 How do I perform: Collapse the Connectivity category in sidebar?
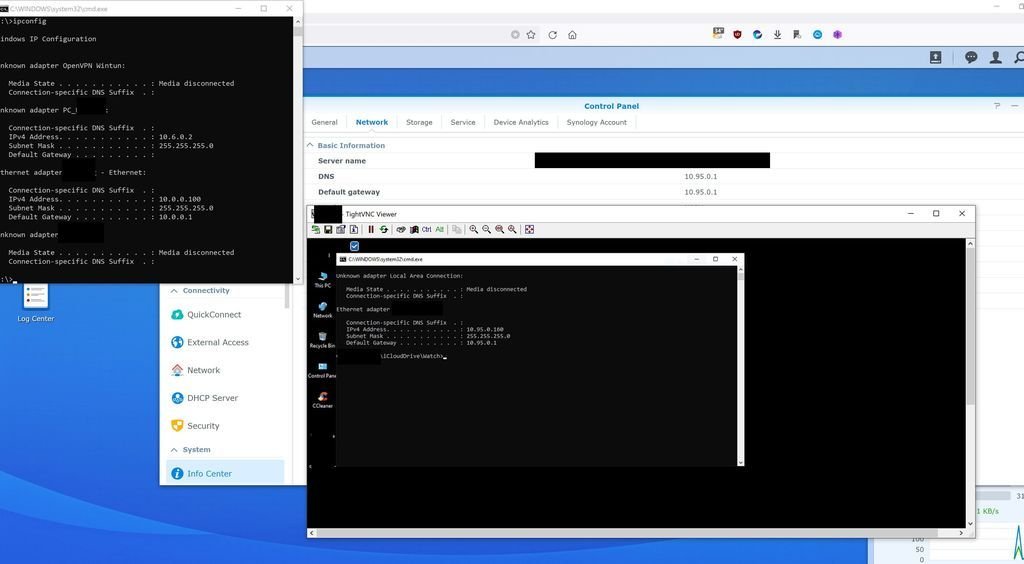[x=174, y=290]
